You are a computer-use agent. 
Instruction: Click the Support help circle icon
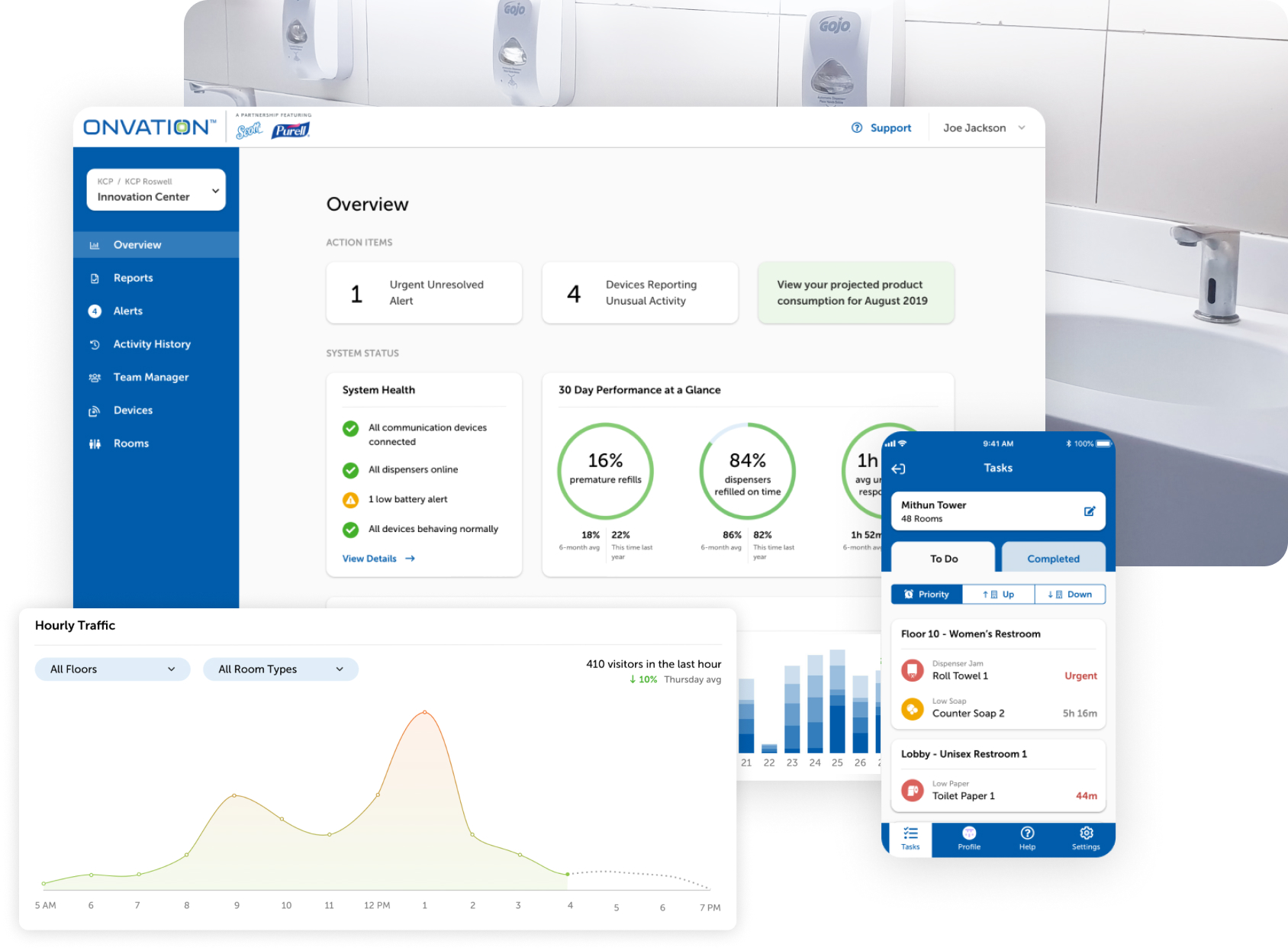(x=857, y=127)
